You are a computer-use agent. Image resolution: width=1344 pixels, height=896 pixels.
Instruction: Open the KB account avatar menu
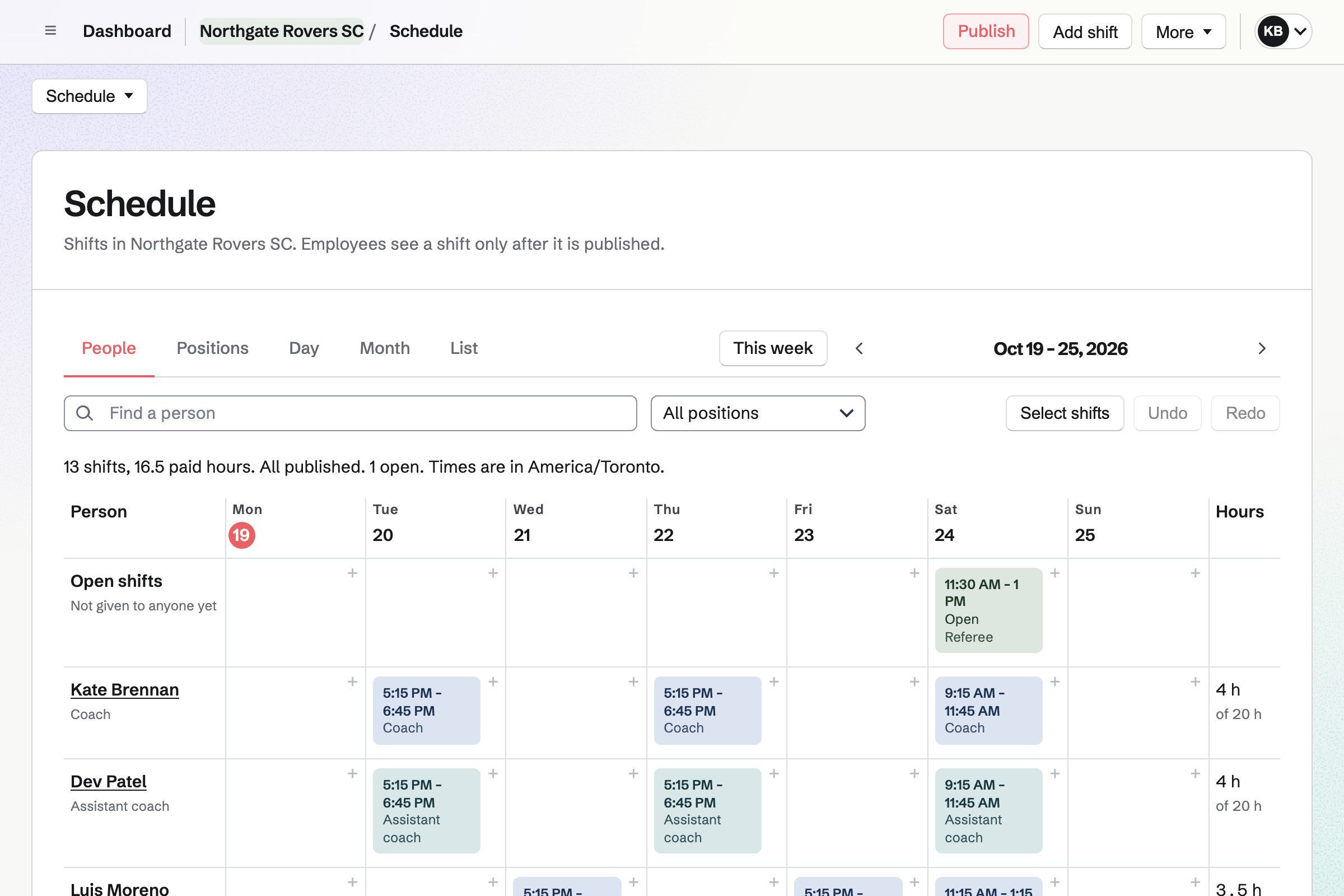(1283, 31)
